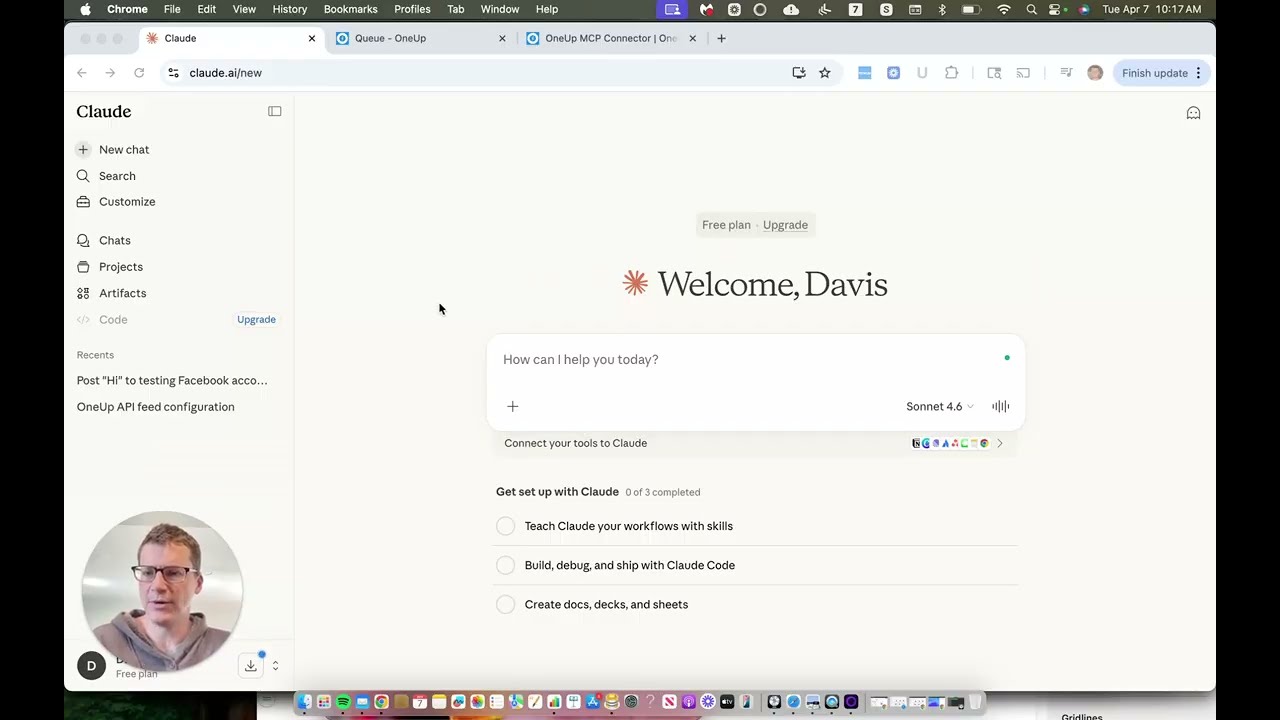Bookmark this page with the star icon
Viewport: 1280px width, 720px height.
[825, 73]
